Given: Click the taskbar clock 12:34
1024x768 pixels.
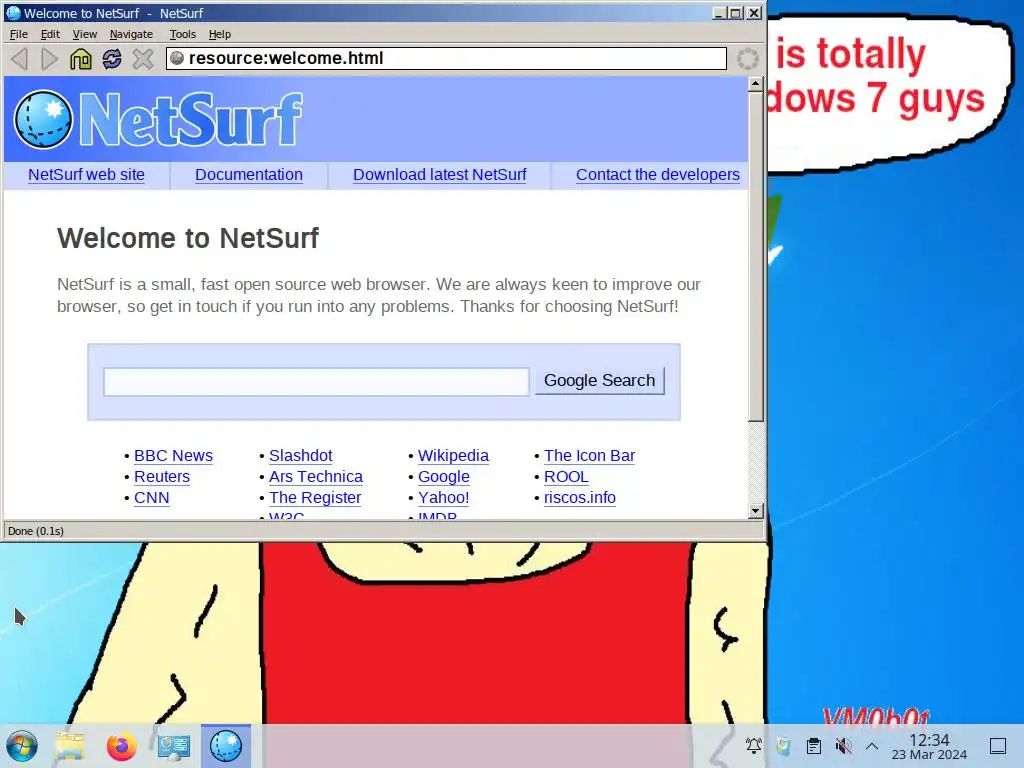Looking at the screenshot, I should click(929, 740).
